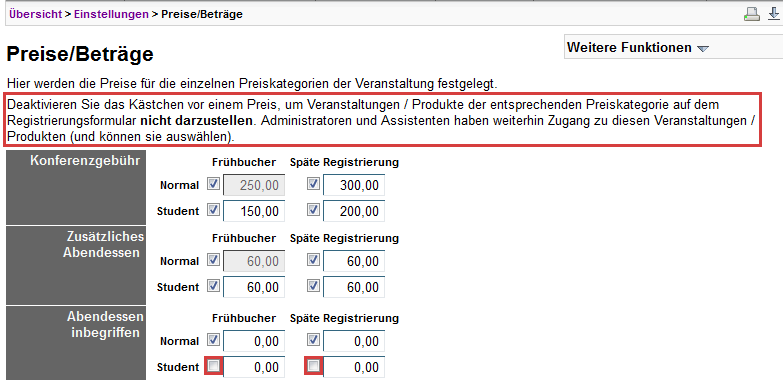Uncheck Zusätzliches Abendessen Normal Frühbucher checkbox
783x380 pixels.
pyautogui.click(x=214, y=260)
